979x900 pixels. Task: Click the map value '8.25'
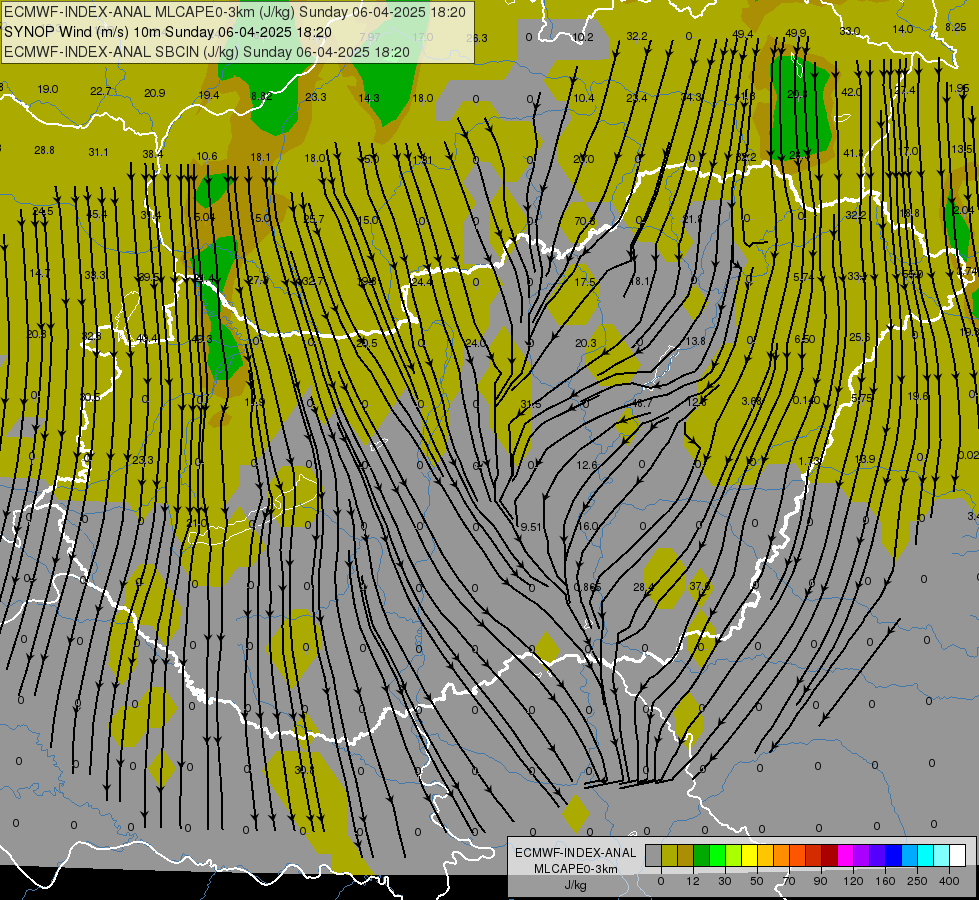tap(955, 27)
